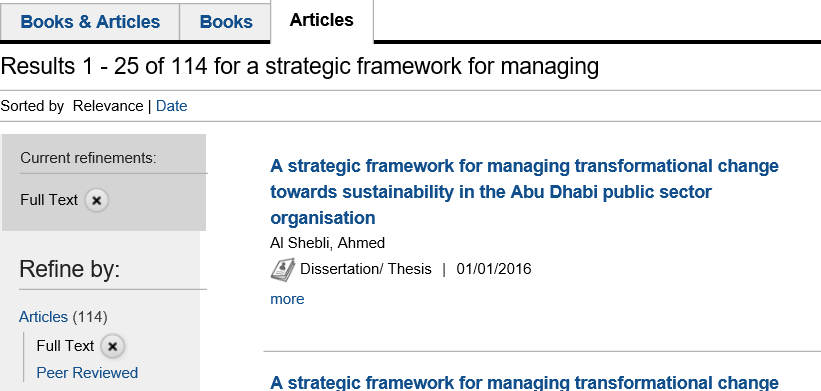This screenshot has height=391, width=821.
Task: Click the publication date 01/01/2016
Action: (494, 269)
